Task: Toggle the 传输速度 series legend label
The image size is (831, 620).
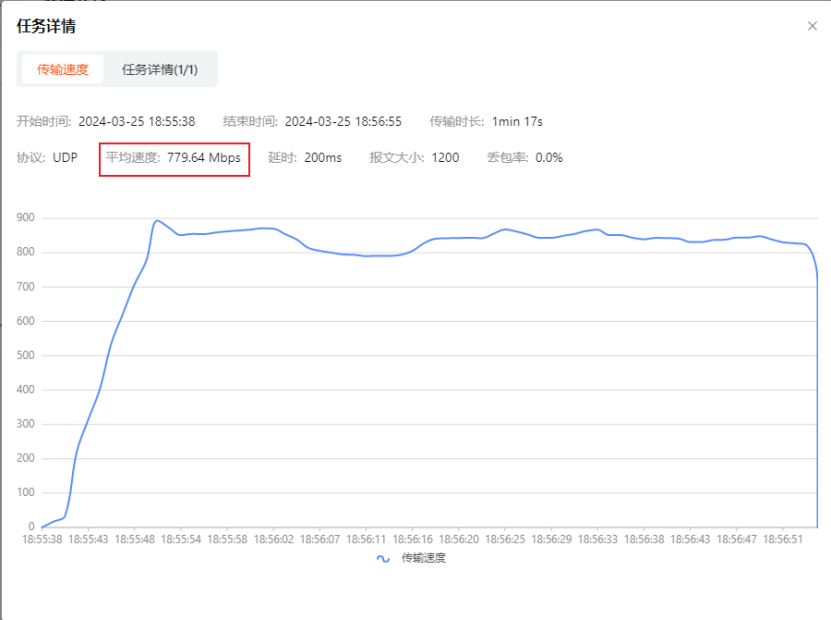Action: pyautogui.click(x=423, y=558)
